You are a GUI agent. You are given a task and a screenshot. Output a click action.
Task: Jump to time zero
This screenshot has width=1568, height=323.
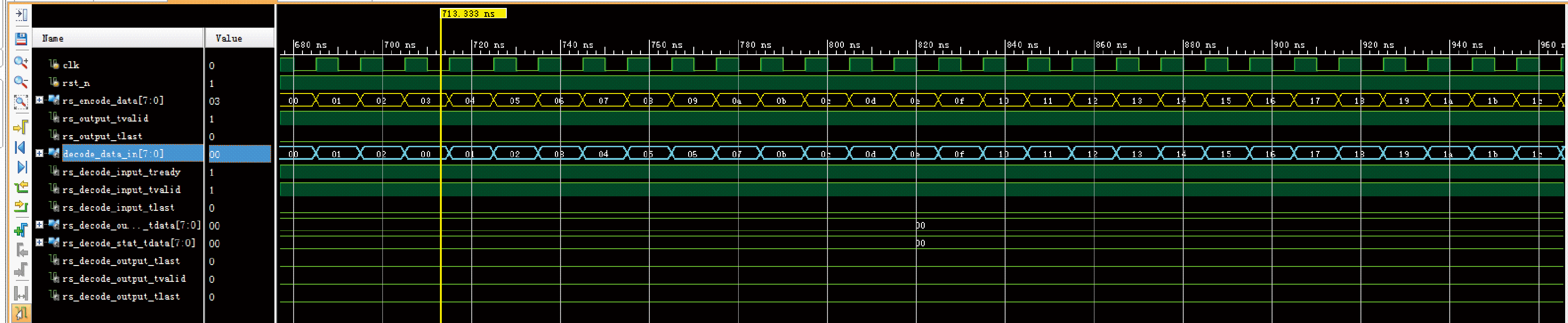pos(21,147)
